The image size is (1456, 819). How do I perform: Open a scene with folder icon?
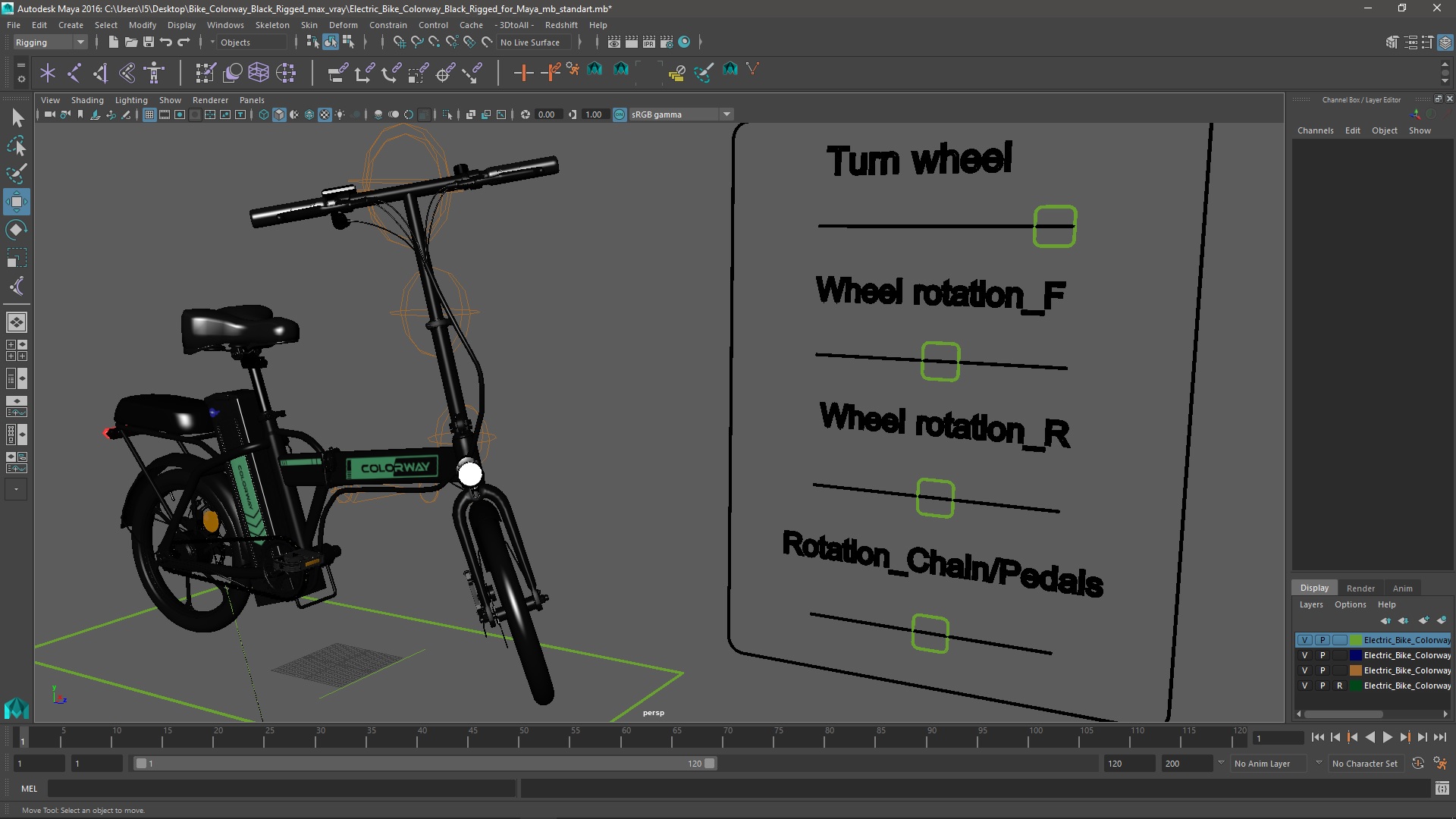131,42
